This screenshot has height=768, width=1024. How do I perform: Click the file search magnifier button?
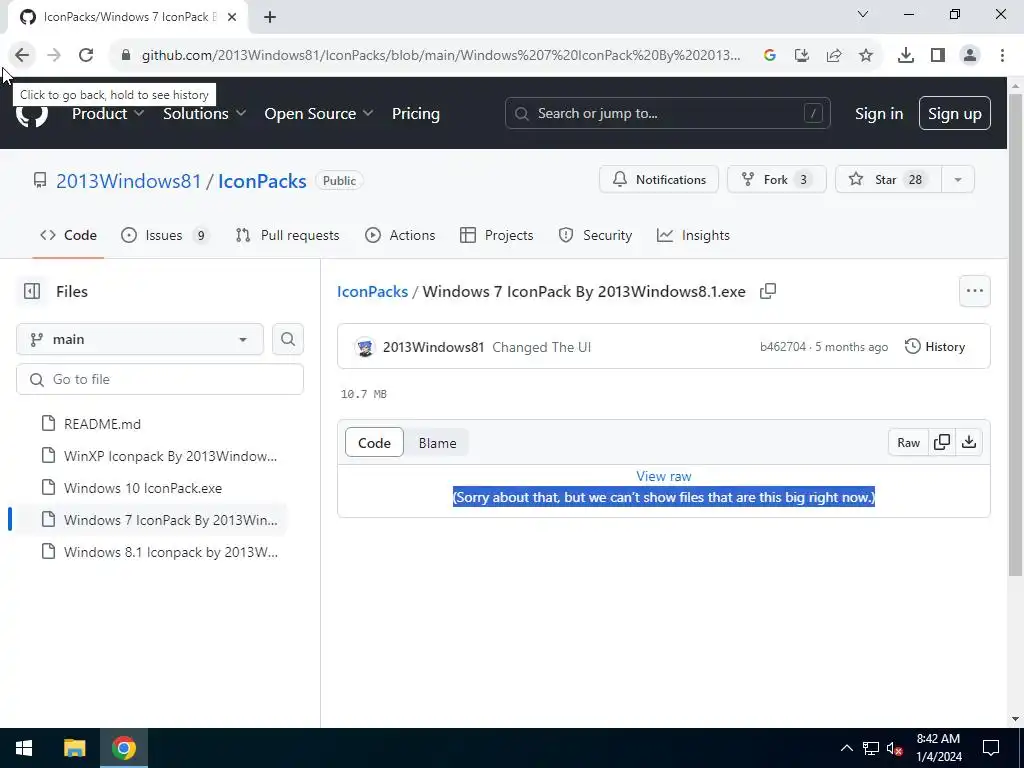[288, 340]
